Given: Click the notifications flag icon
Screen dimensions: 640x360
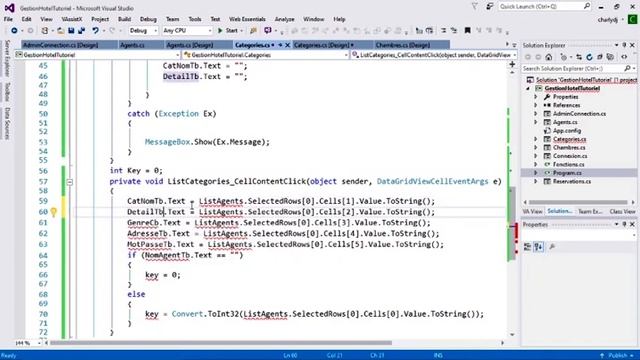Looking at the screenshot, I should click(x=474, y=6).
